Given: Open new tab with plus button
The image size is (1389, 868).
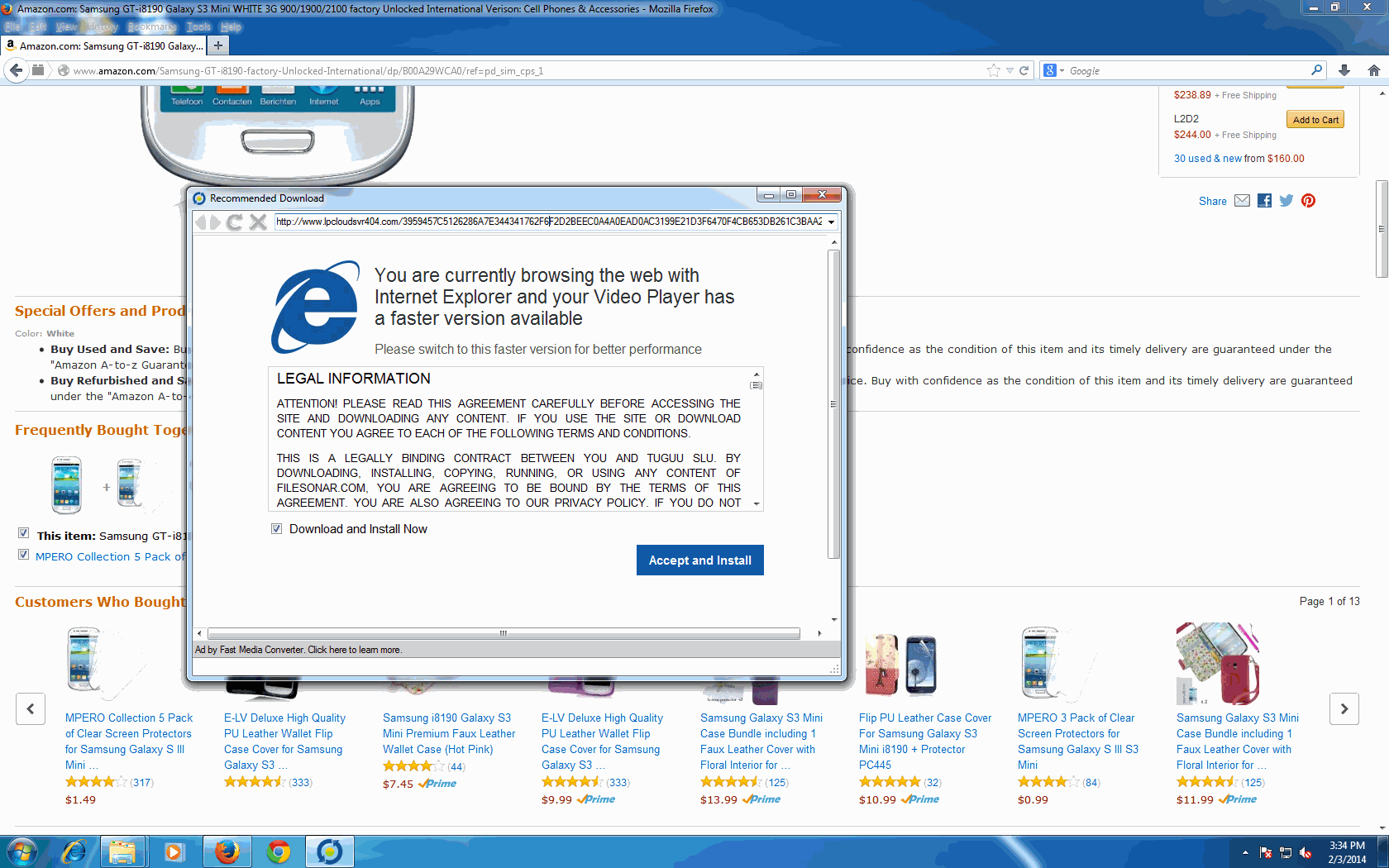Looking at the screenshot, I should pos(218,45).
